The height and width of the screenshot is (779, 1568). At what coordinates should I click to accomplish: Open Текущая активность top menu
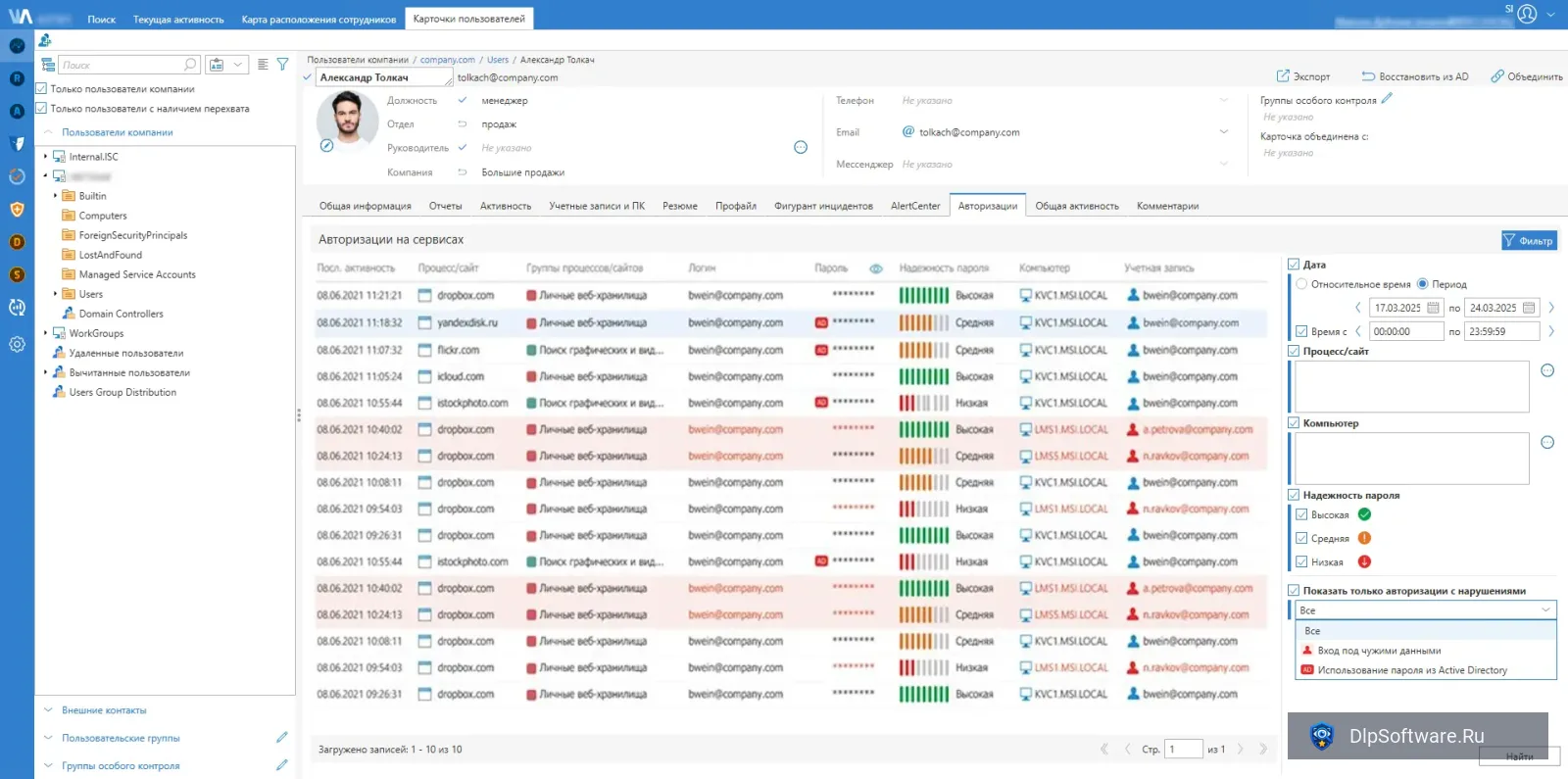178,19
